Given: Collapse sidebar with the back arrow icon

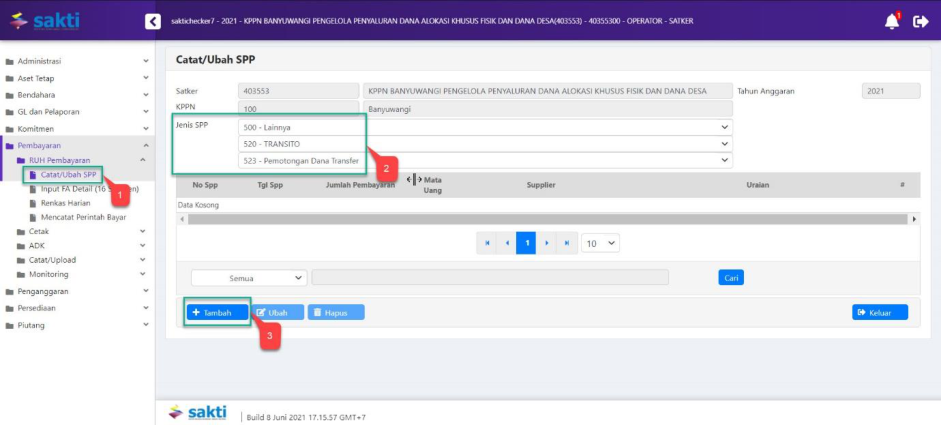Looking at the screenshot, I should [152, 21].
